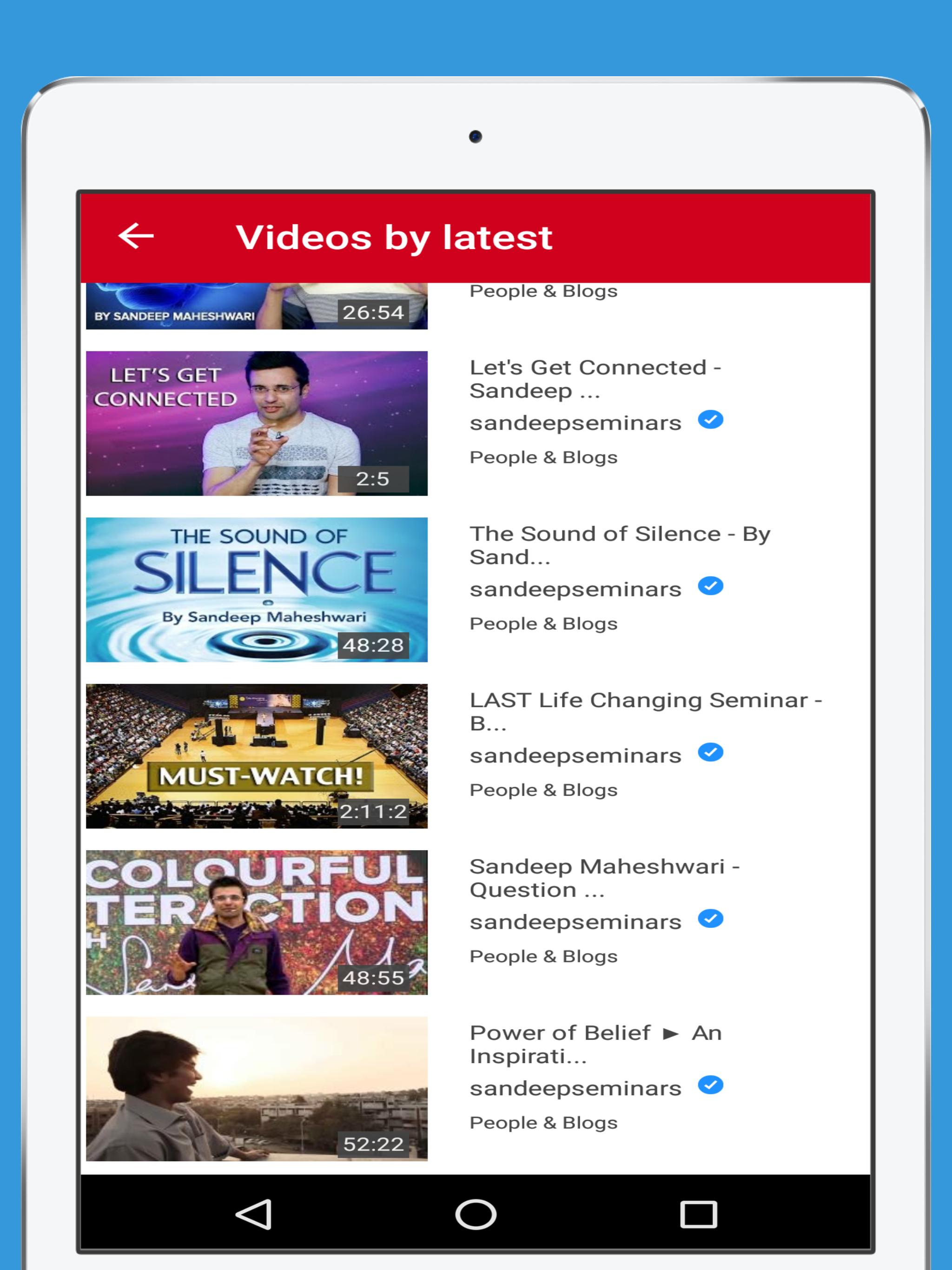This screenshot has width=952, height=1270.
Task: Click the 52:22 duration badge
Action: tap(373, 1144)
